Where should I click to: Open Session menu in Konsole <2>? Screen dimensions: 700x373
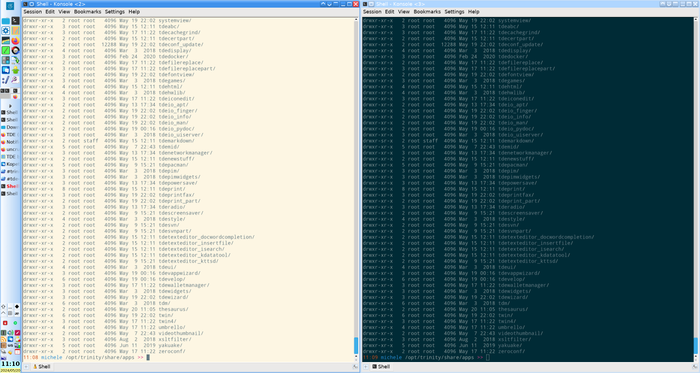[x=33, y=12]
